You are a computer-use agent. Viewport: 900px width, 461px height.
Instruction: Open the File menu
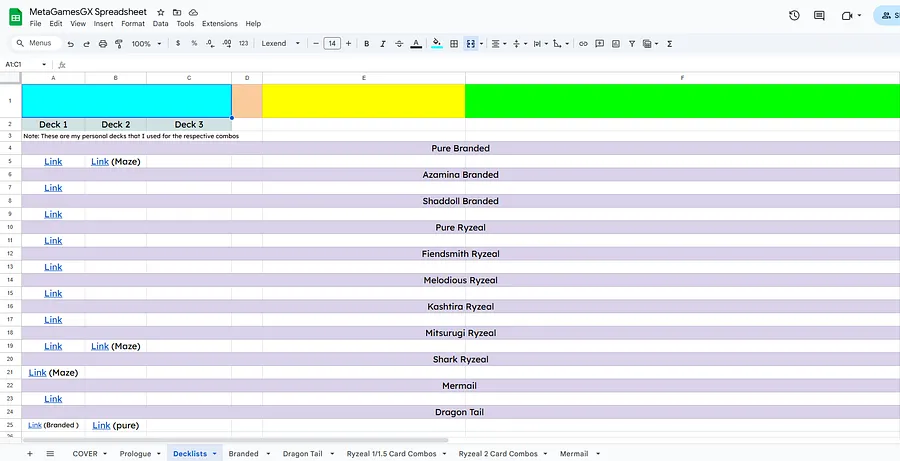coord(35,24)
